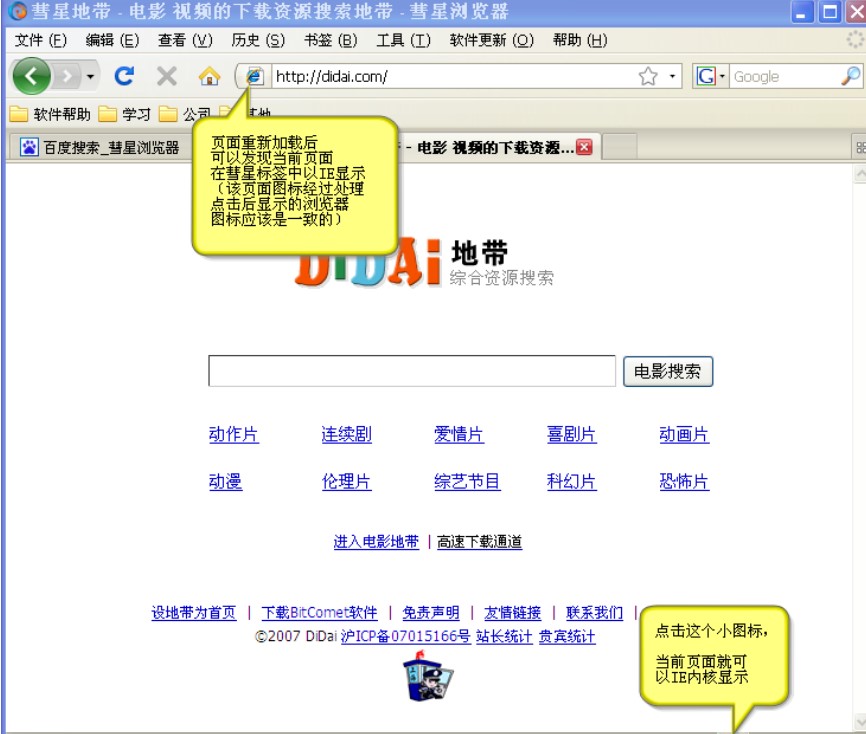
Task: Open the 科幻片 category link
Action: pyautogui.click(x=572, y=482)
